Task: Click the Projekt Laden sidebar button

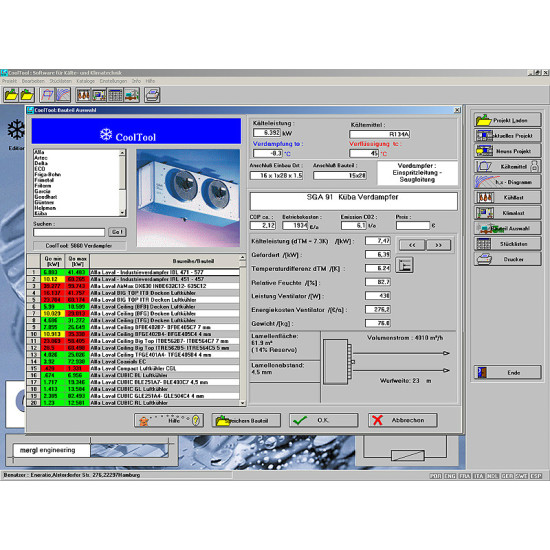Action: [507, 120]
